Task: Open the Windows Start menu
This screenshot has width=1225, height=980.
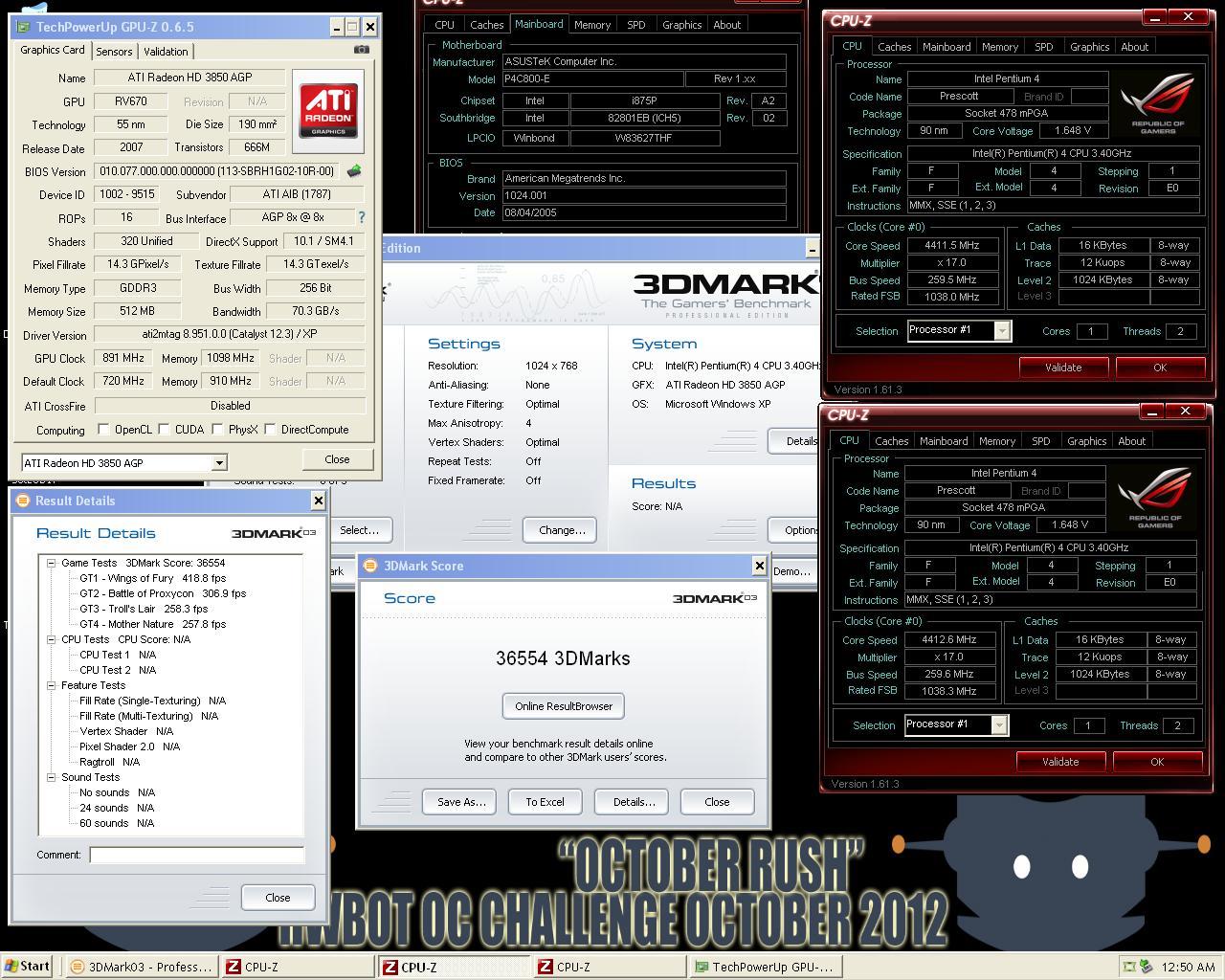Action: point(26,967)
